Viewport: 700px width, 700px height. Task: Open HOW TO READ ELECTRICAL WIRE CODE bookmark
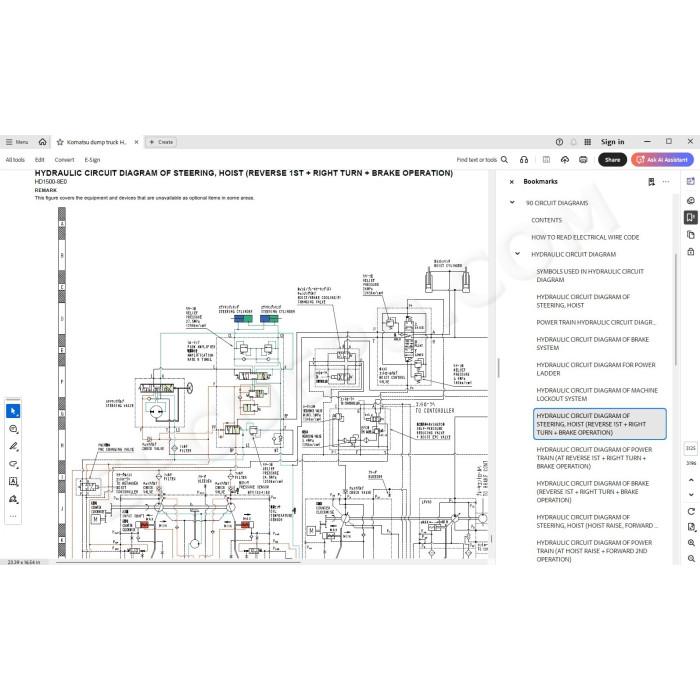[x=585, y=237]
